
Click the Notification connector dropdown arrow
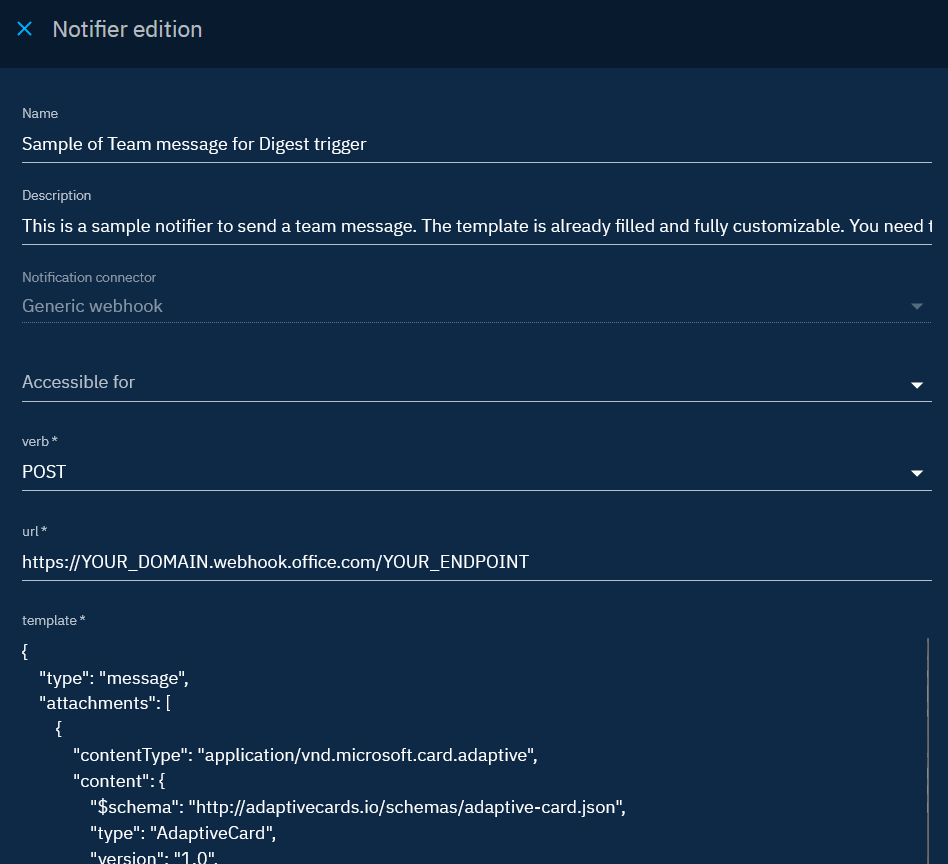coord(917,306)
